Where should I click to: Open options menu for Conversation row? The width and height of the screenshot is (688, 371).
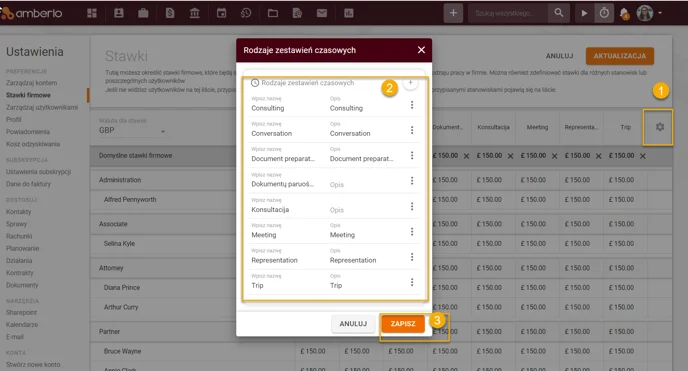[412, 130]
